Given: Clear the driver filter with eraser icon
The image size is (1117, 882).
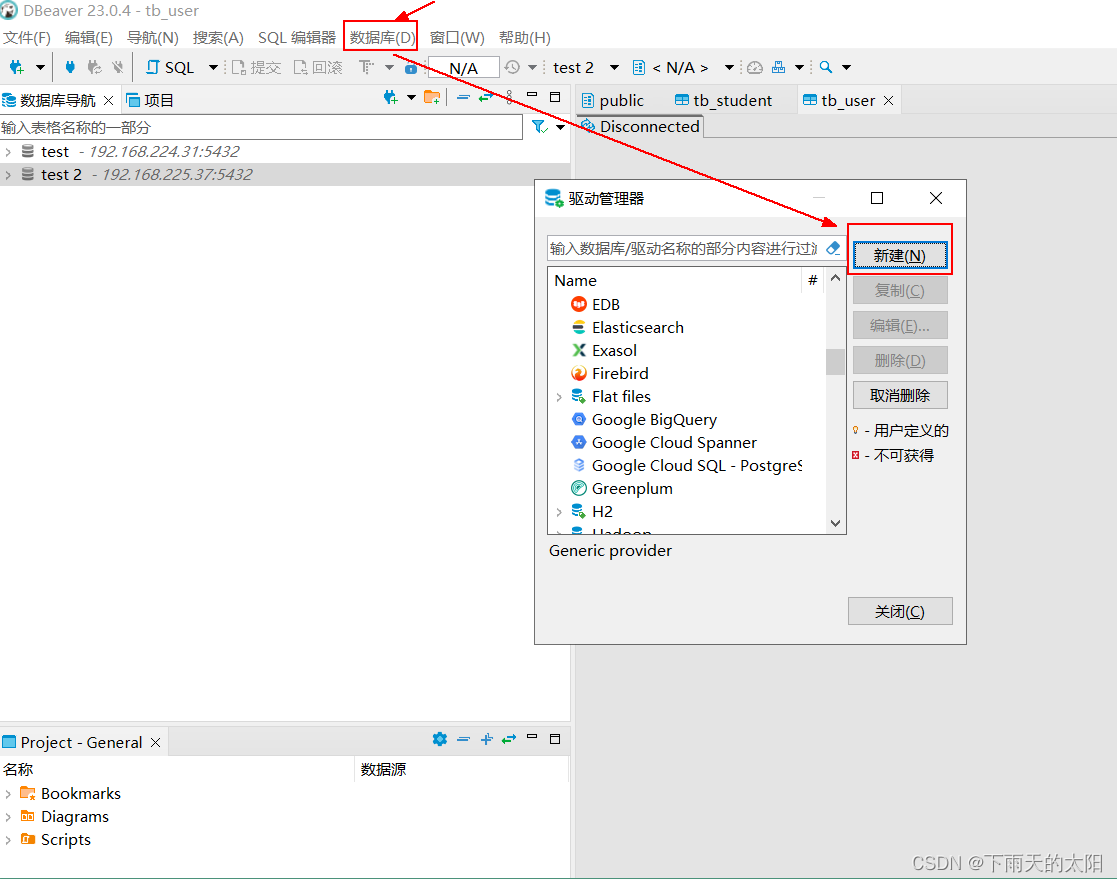Looking at the screenshot, I should click(833, 248).
